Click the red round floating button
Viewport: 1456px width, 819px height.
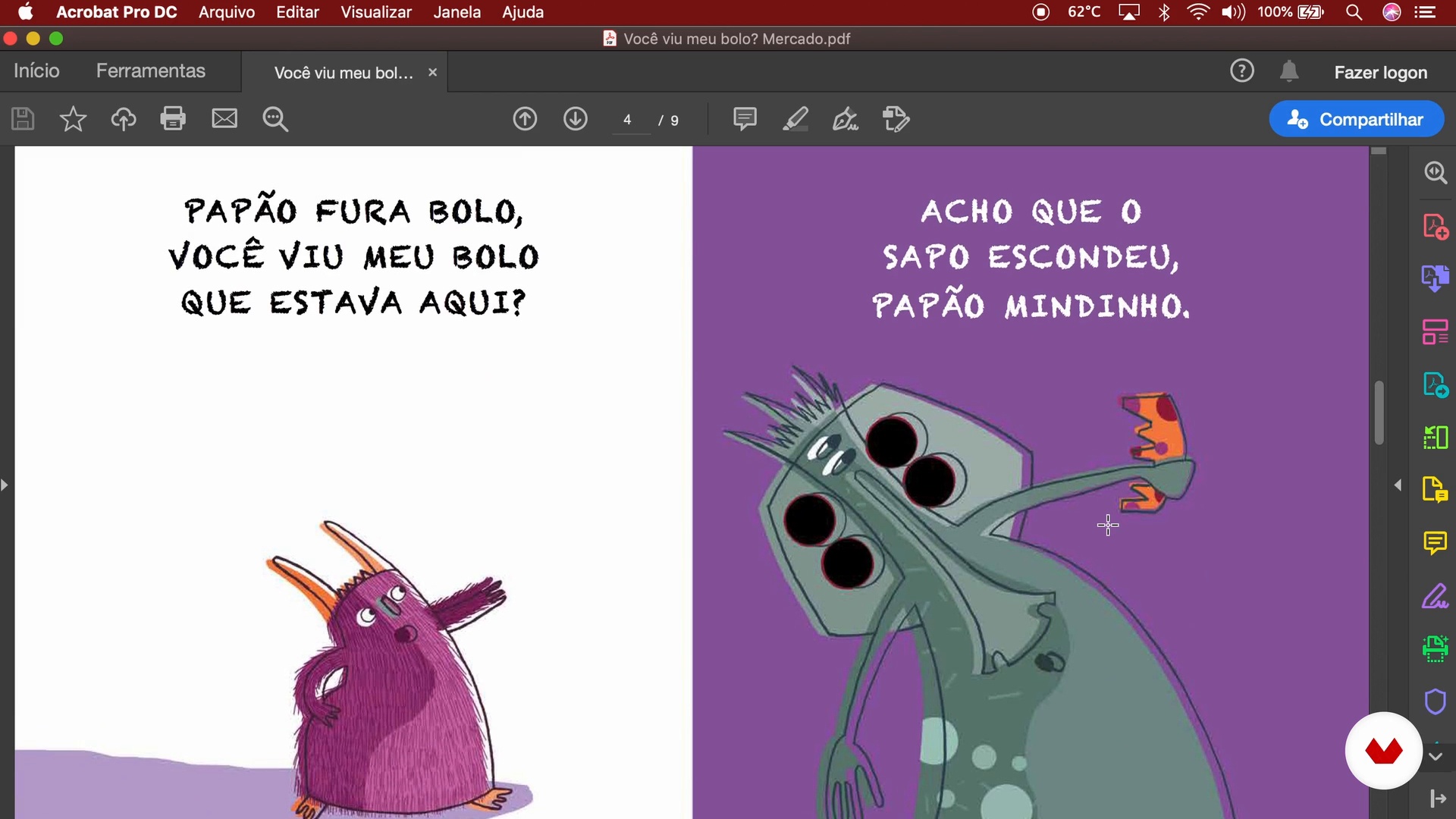[1384, 751]
